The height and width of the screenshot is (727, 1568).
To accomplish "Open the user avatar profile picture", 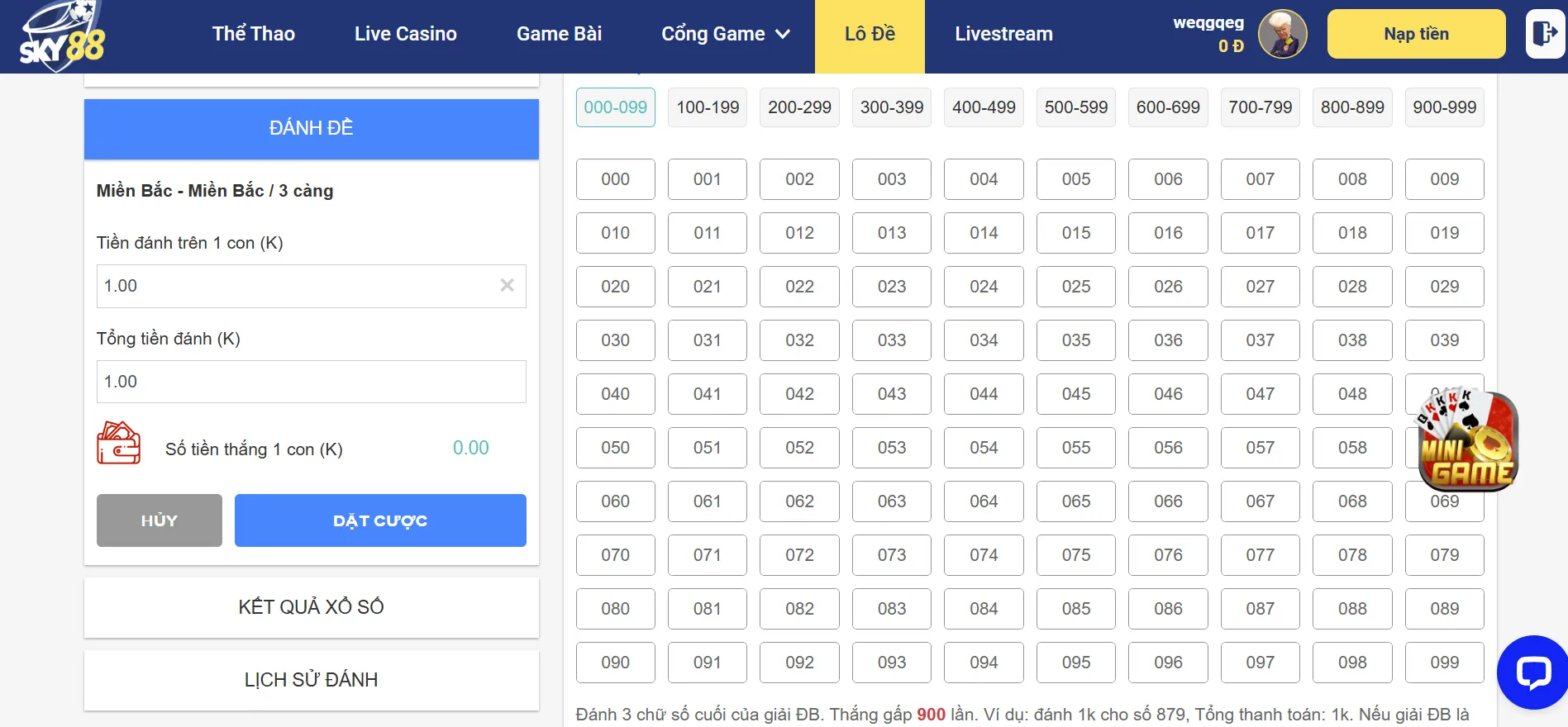I will tap(1282, 35).
